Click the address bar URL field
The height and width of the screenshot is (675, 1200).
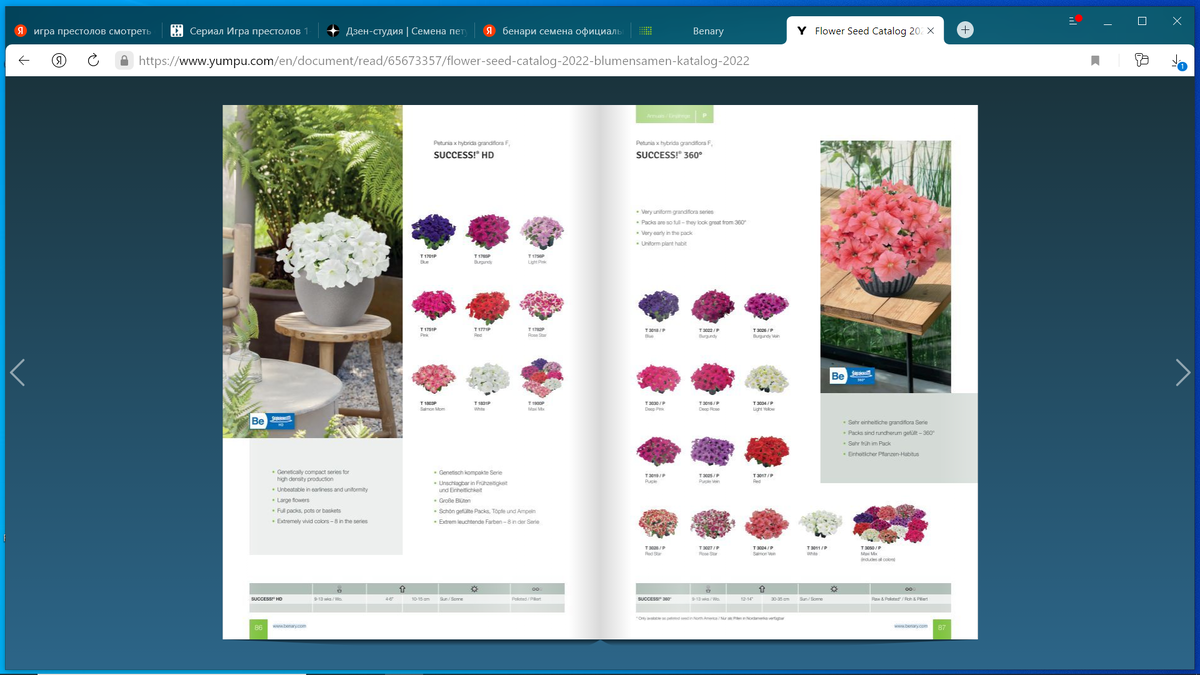[x=444, y=60]
